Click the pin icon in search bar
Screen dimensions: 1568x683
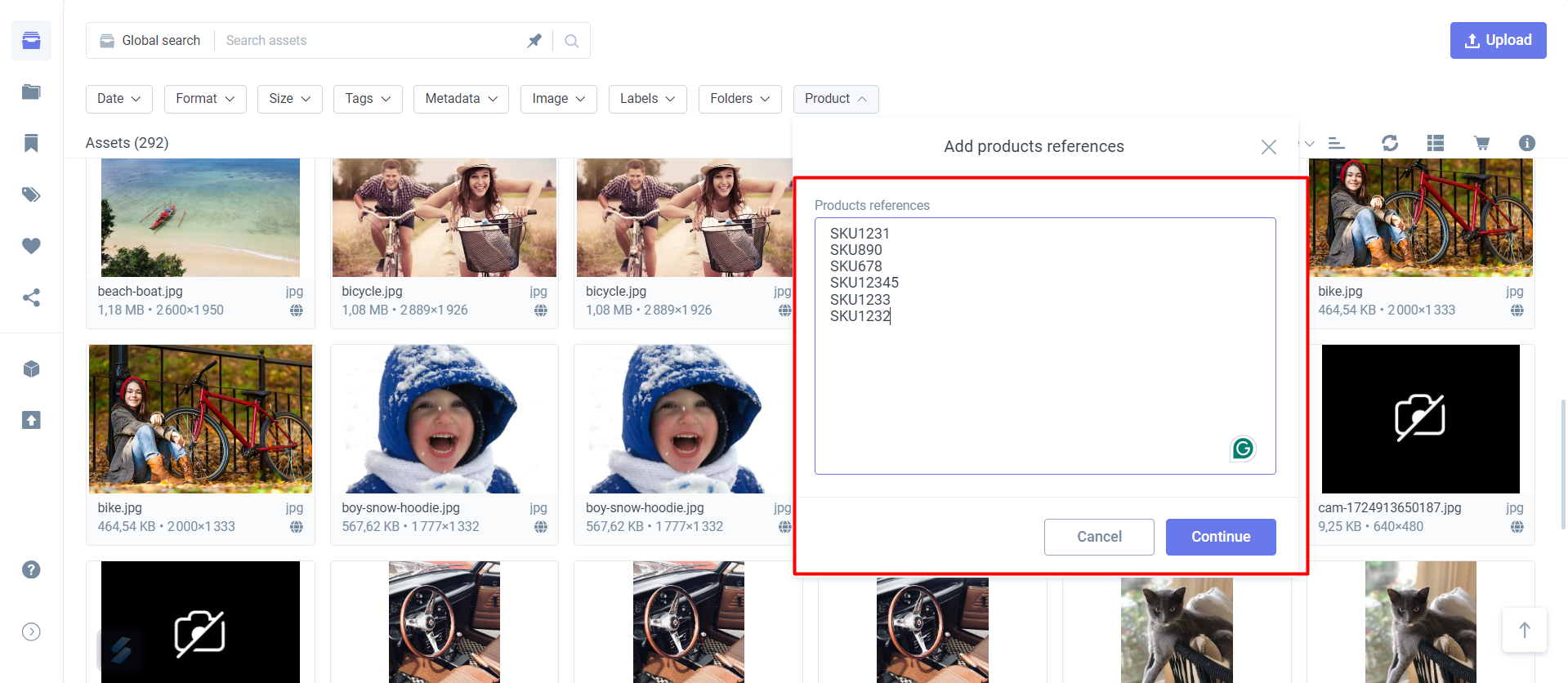click(x=534, y=41)
